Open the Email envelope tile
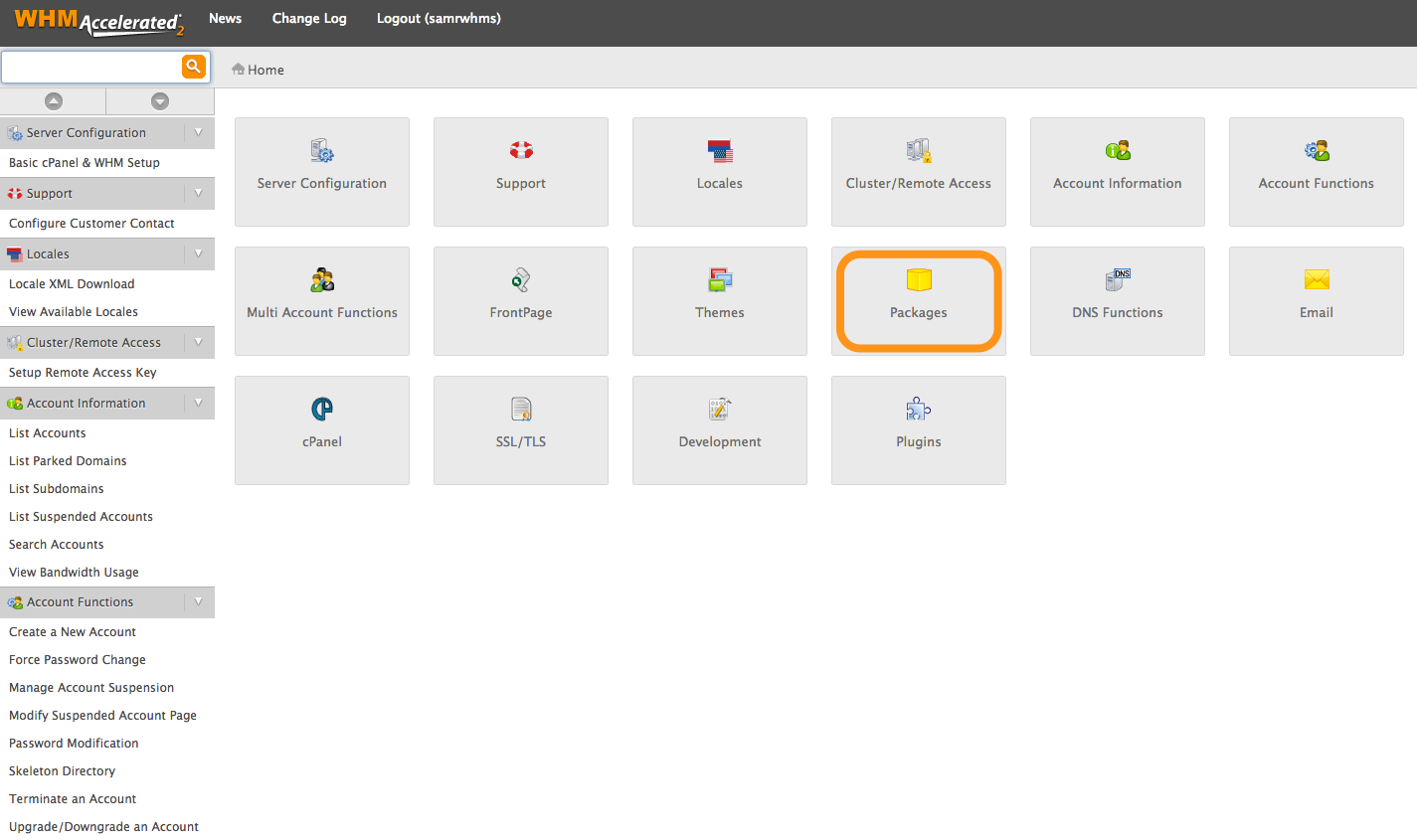Image resolution: width=1417 pixels, height=840 pixels. coord(1317,301)
